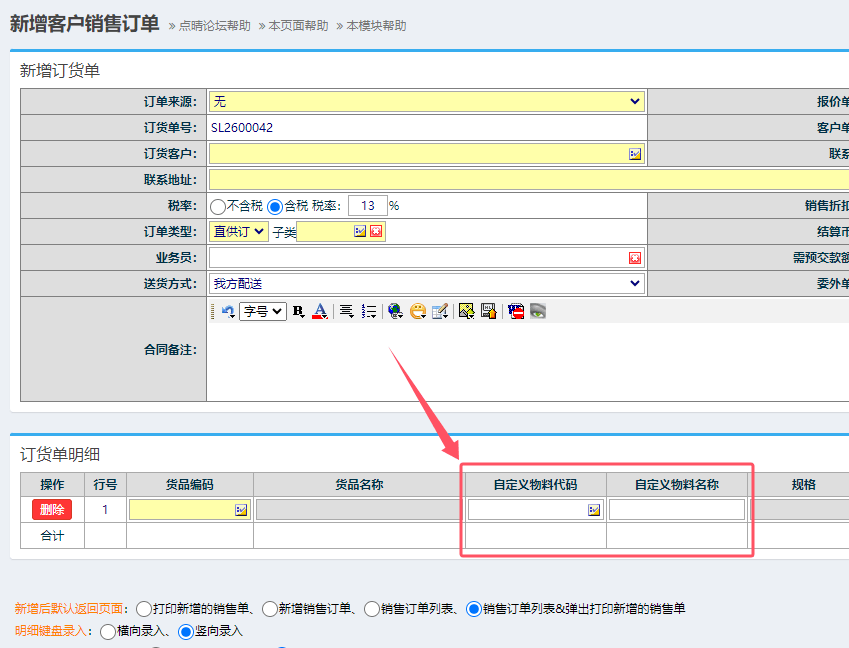
Task: Click the 规格 column header
Action: coord(804,485)
